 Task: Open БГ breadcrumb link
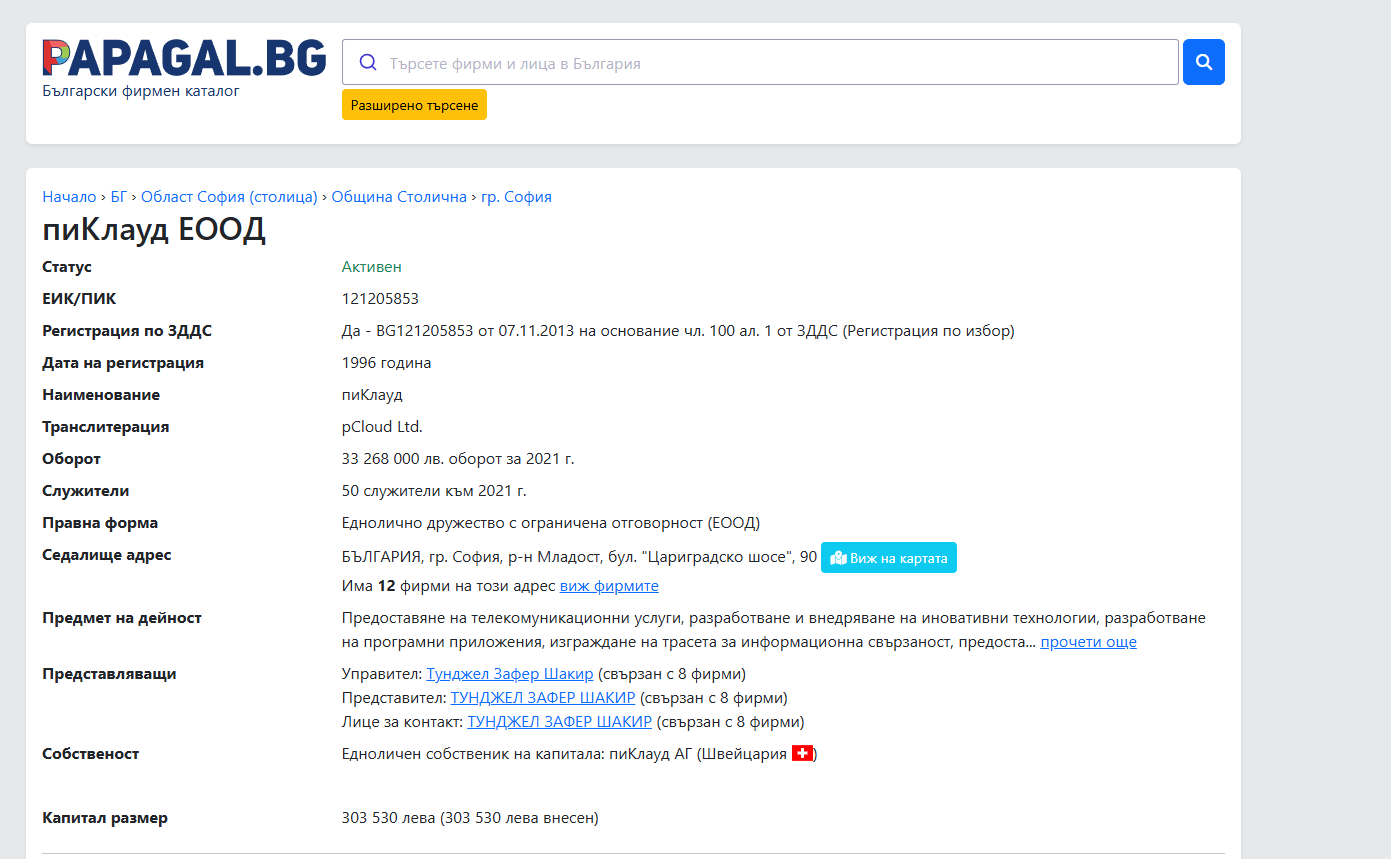119,197
